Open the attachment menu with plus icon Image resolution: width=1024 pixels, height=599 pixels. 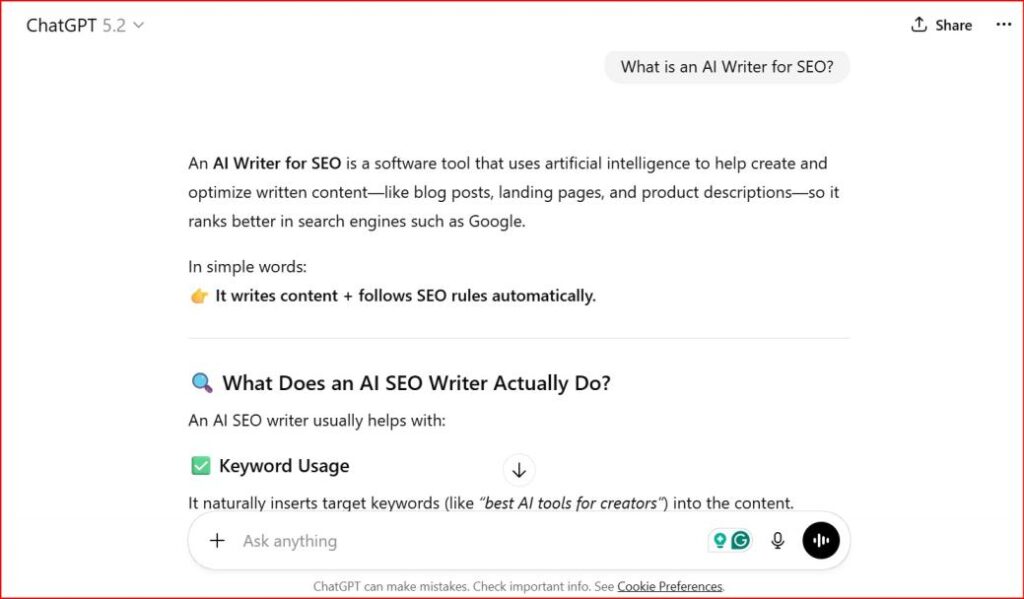218,540
